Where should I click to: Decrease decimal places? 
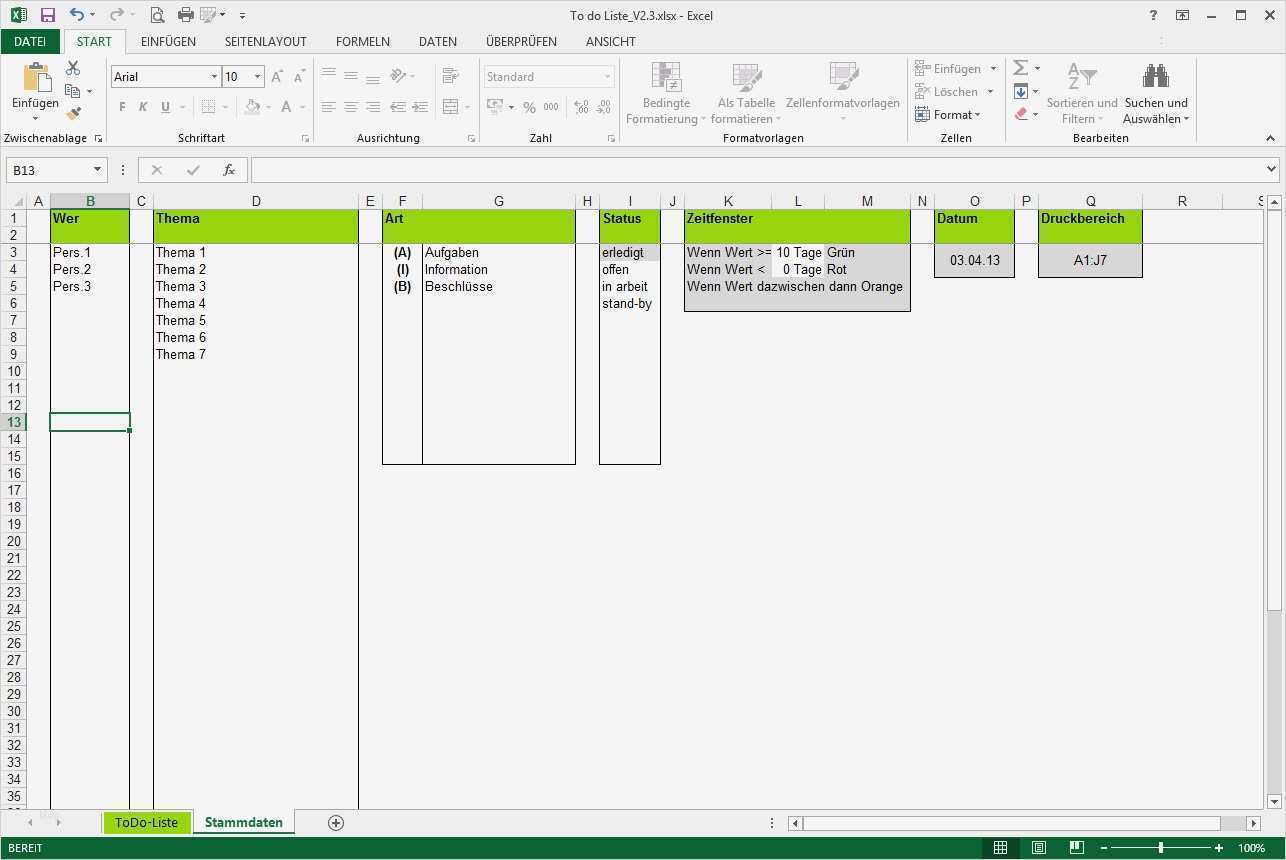click(604, 107)
